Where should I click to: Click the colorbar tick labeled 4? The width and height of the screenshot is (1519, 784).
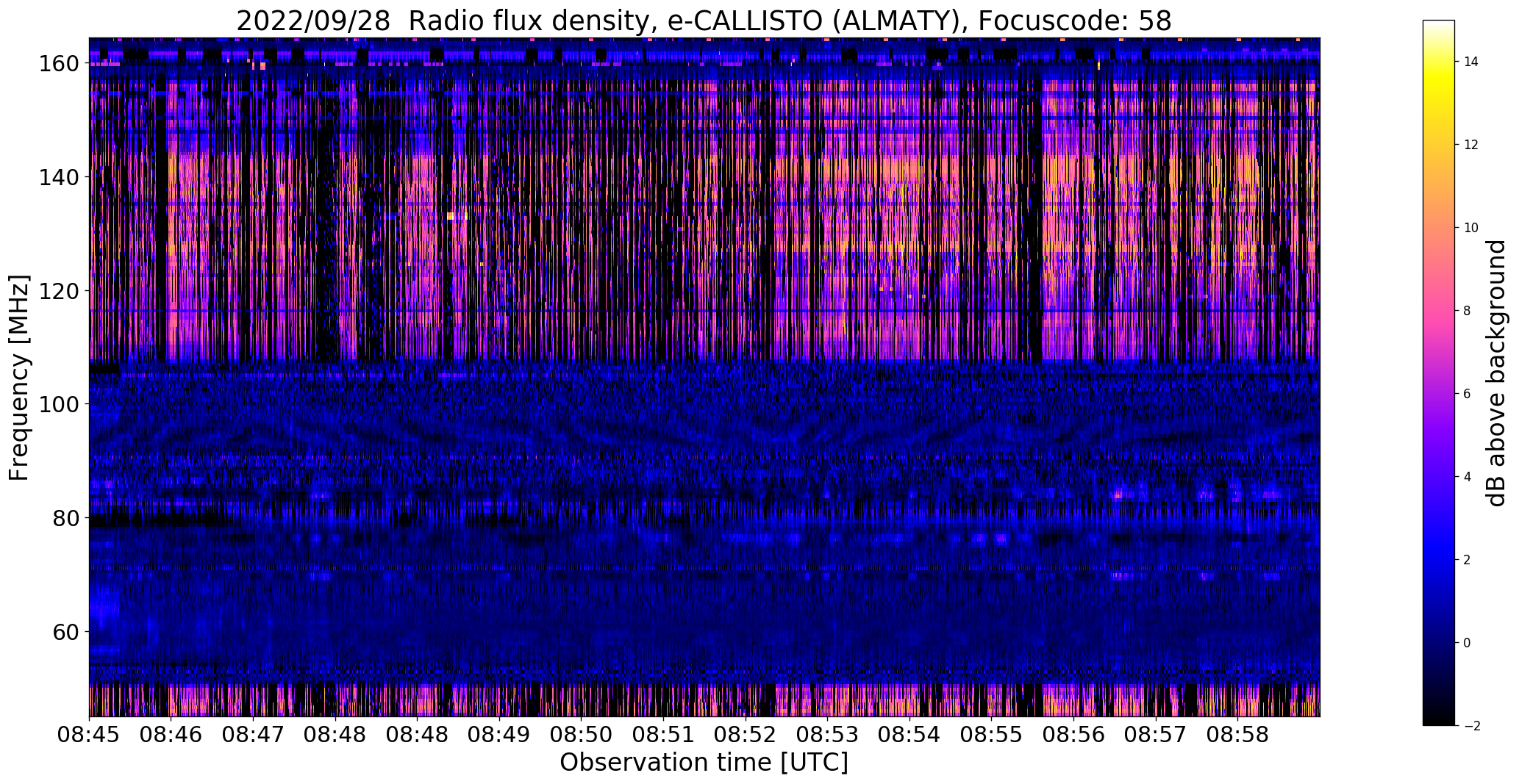(x=1467, y=477)
